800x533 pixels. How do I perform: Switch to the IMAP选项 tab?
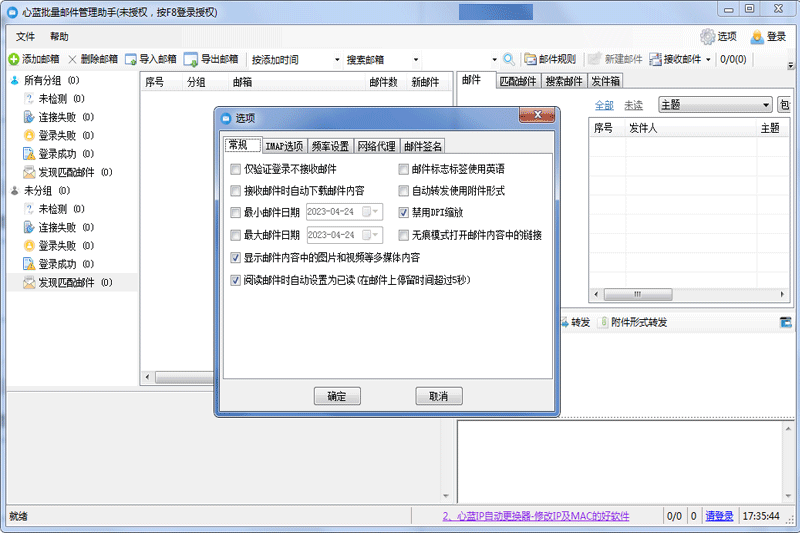(x=284, y=147)
